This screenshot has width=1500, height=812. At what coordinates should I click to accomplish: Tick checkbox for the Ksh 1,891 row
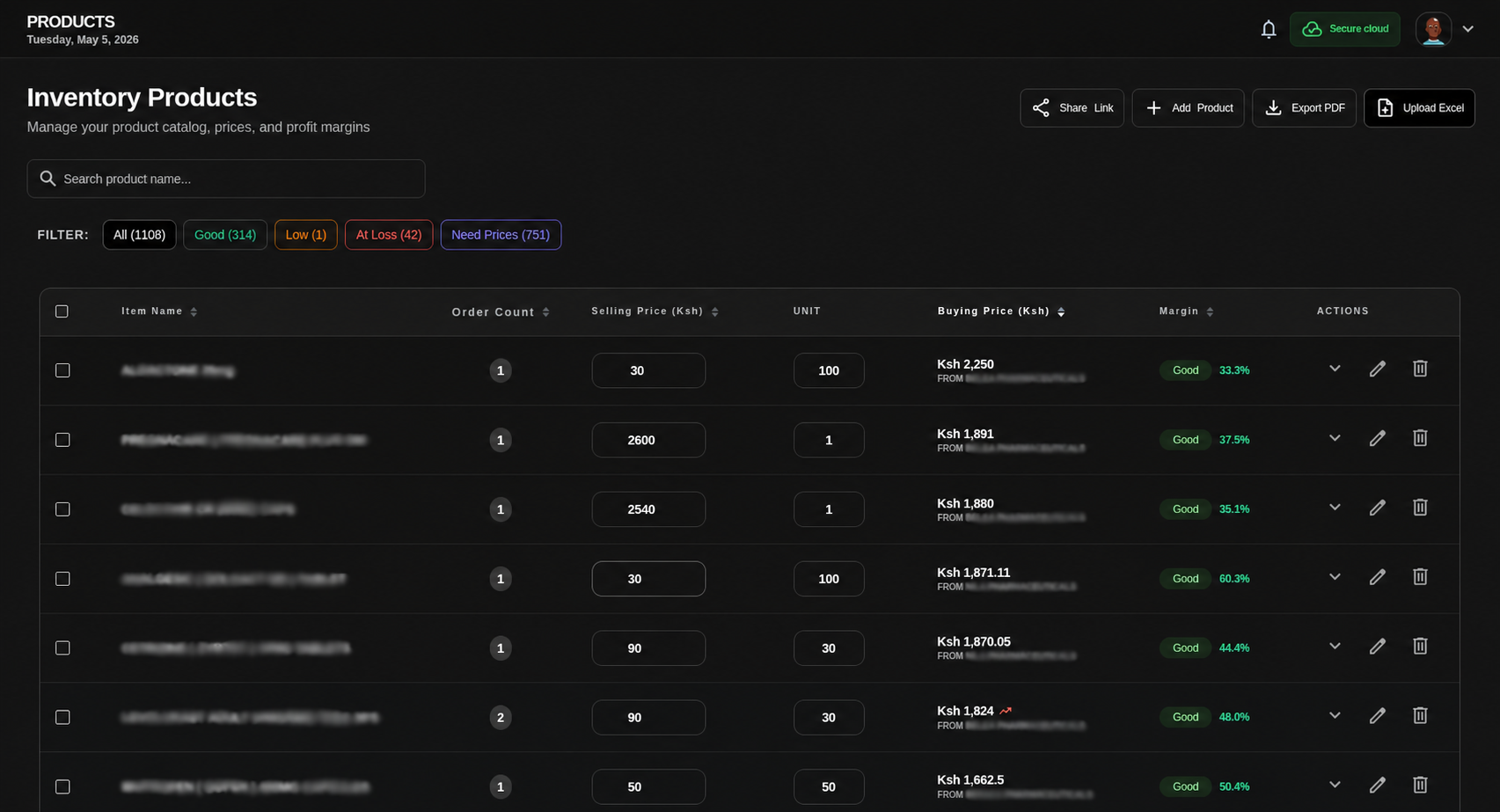[x=62, y=440]
